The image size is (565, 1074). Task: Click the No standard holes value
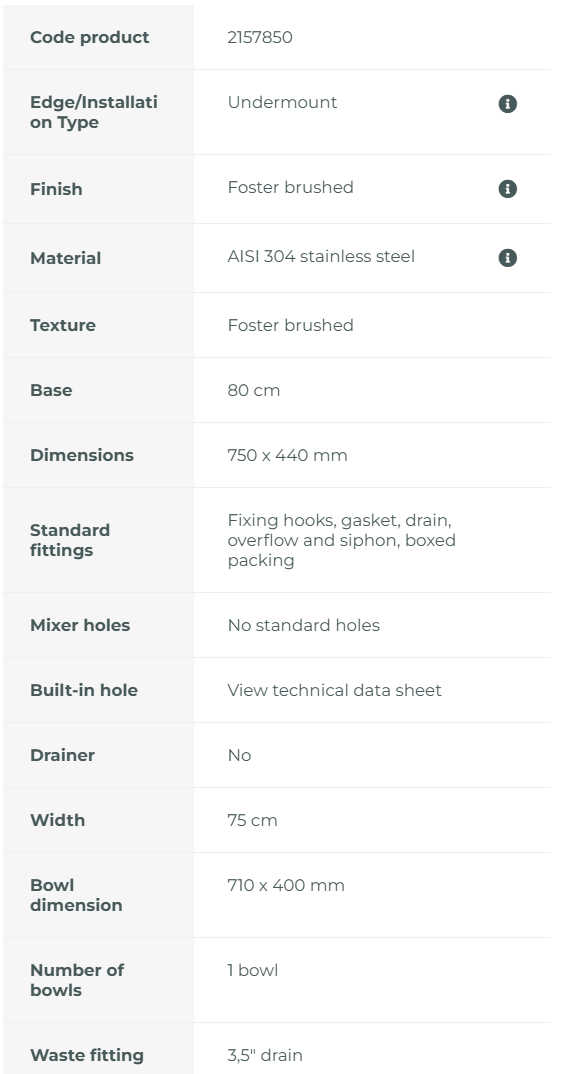[x=303, y=625]
